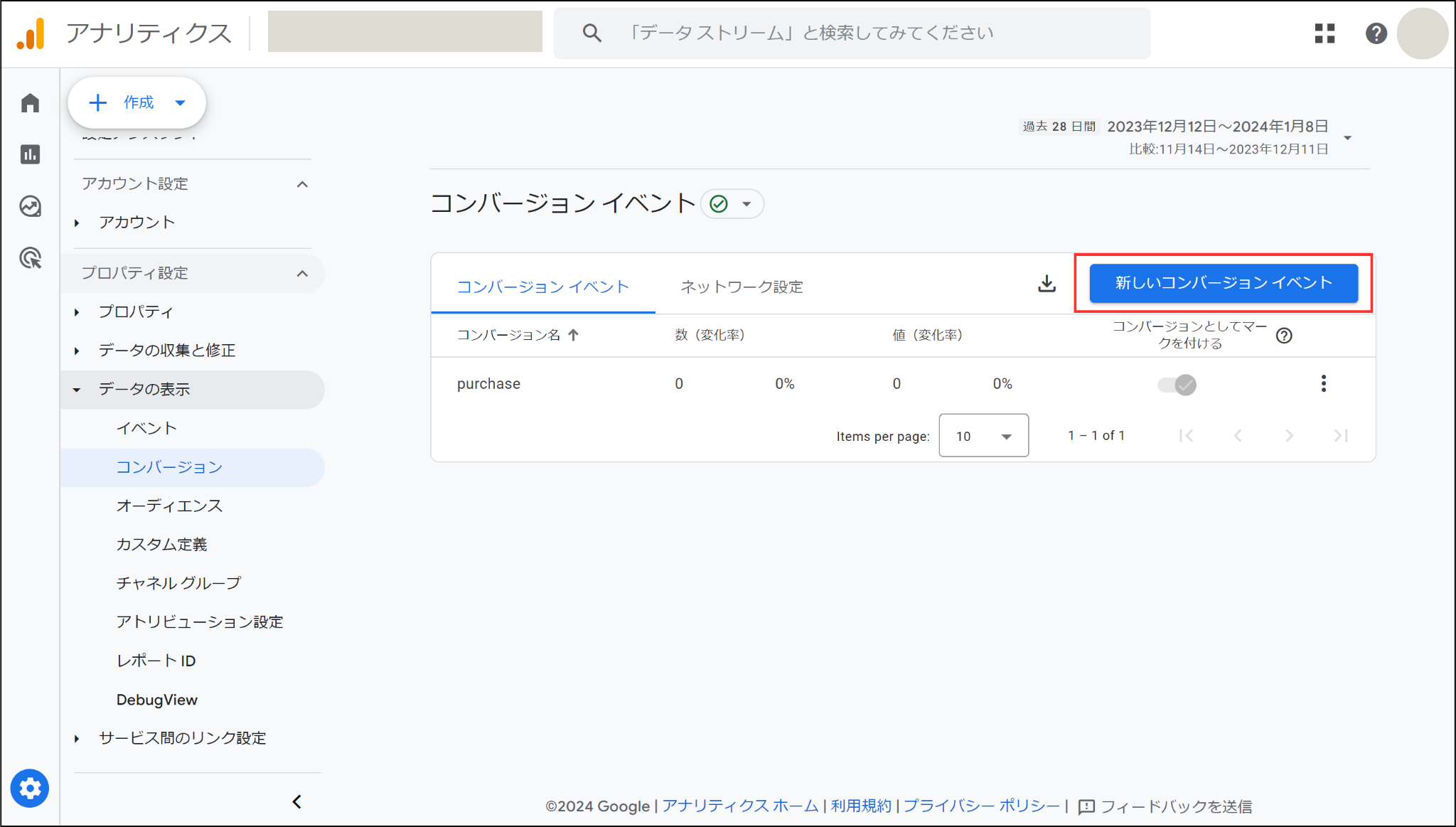The width and height of the screenshot is (1456, 827).
Task: Collapse the admin navigation panel
Action: coord(297,802)
